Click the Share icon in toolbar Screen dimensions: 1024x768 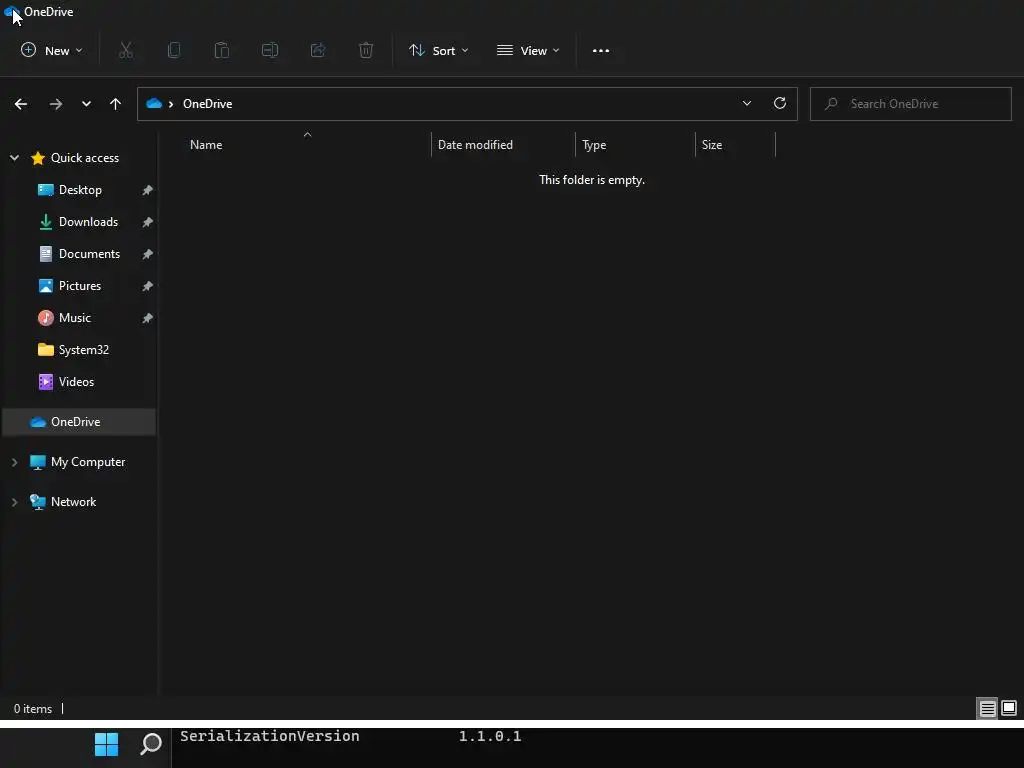318,50
